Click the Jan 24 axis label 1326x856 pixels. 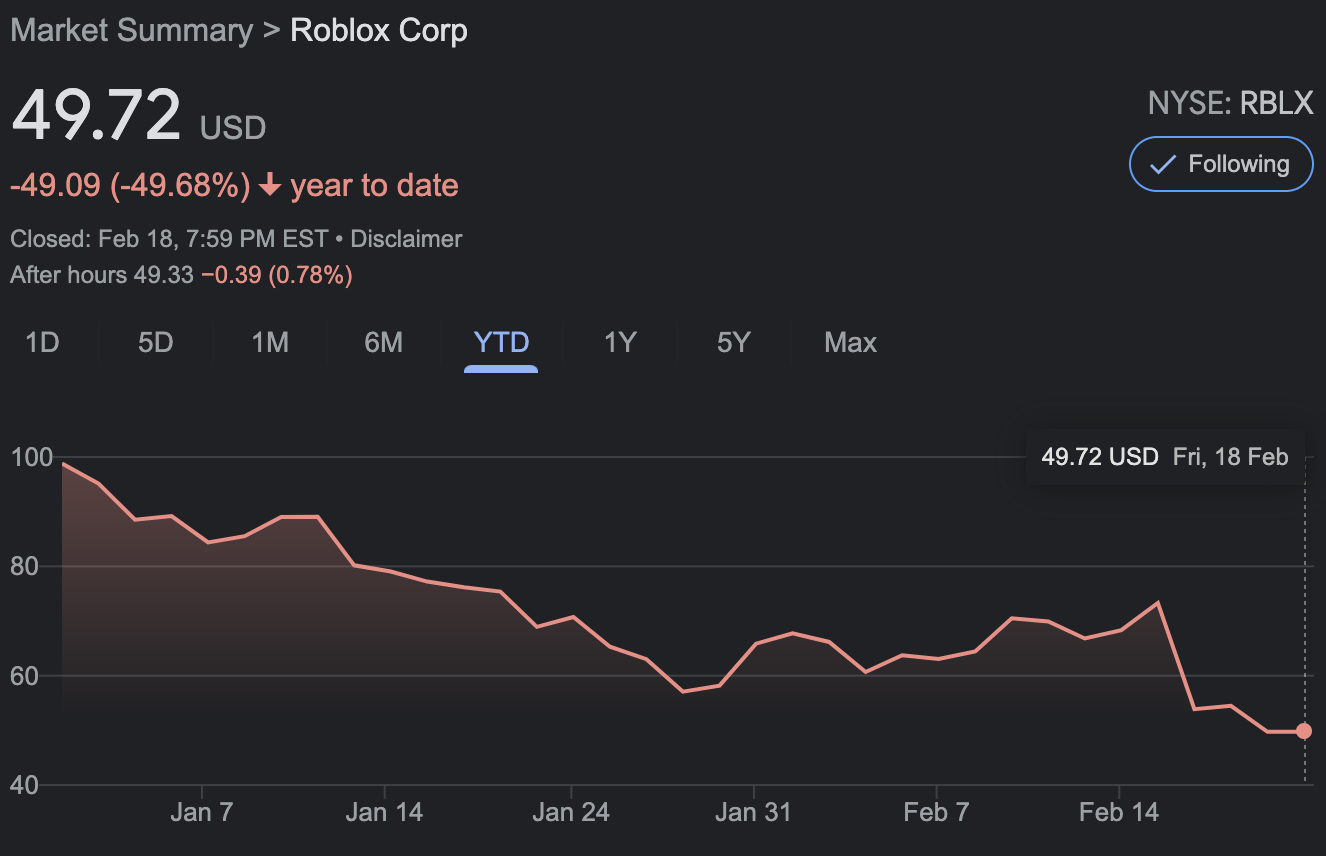coord(570,812)
